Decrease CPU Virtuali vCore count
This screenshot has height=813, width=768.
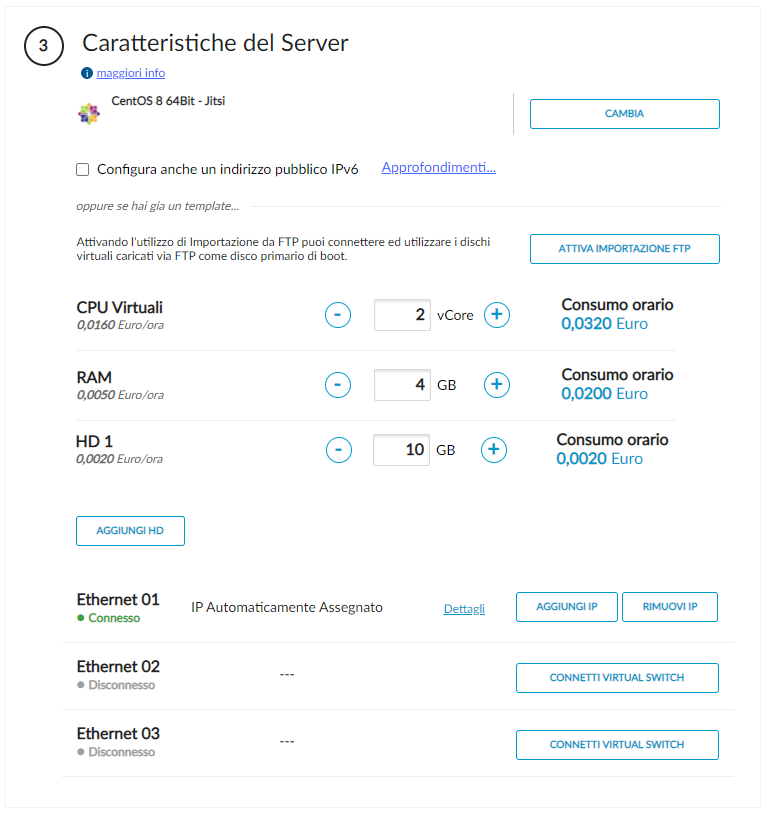338,315
